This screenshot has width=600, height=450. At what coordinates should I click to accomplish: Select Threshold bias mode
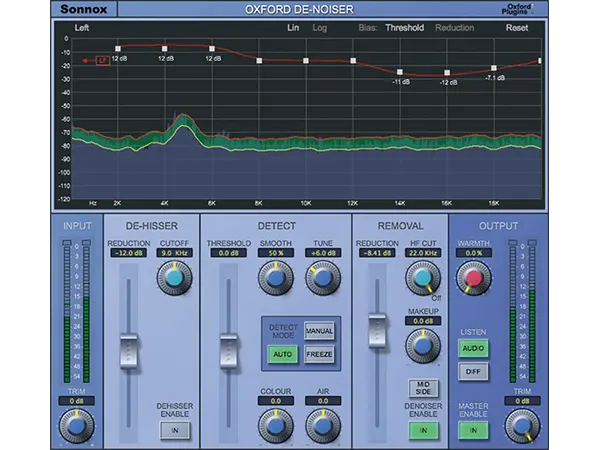tap(404, 28)
